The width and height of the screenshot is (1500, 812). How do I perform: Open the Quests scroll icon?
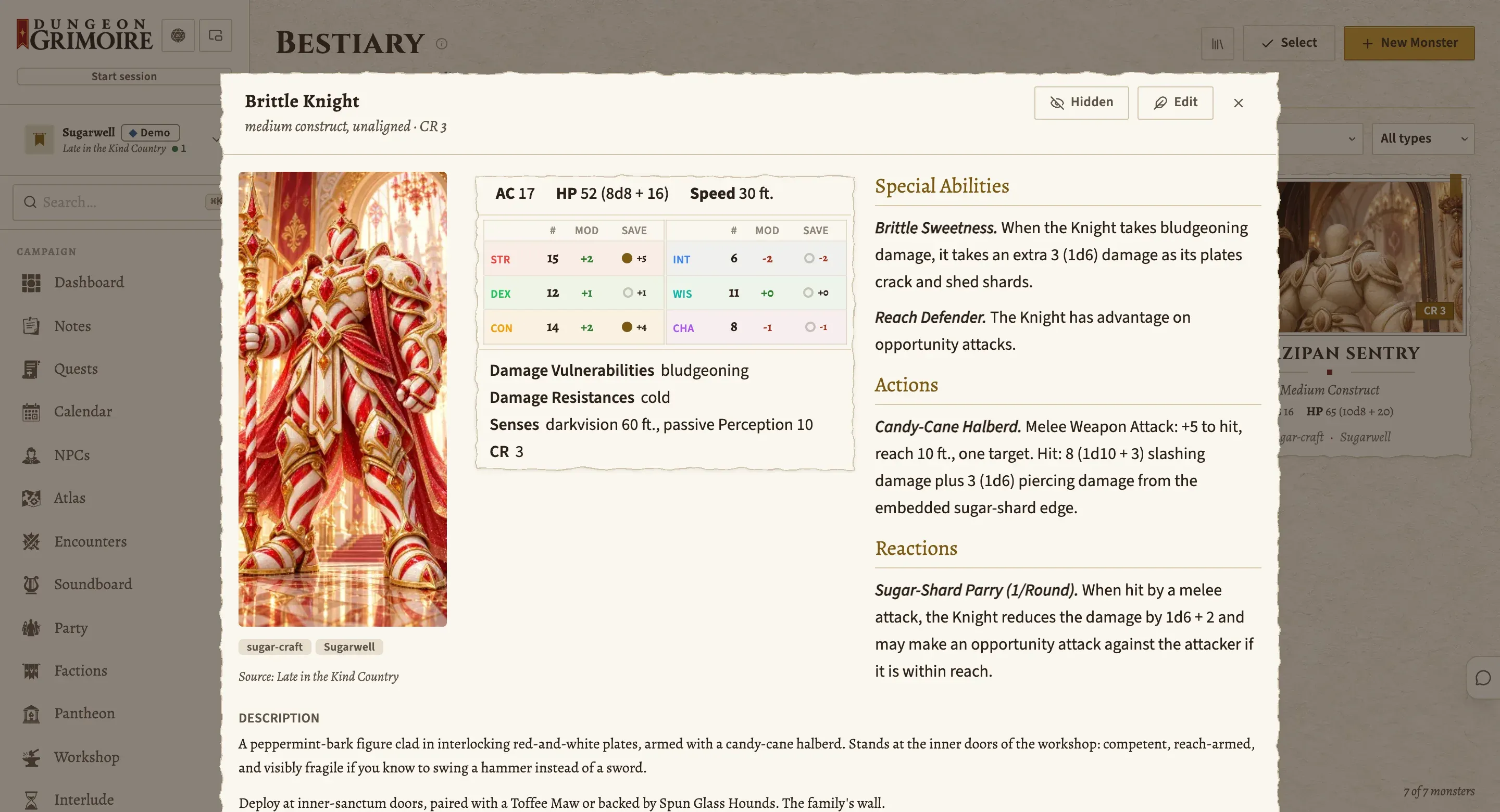click(x=31, y=369)
